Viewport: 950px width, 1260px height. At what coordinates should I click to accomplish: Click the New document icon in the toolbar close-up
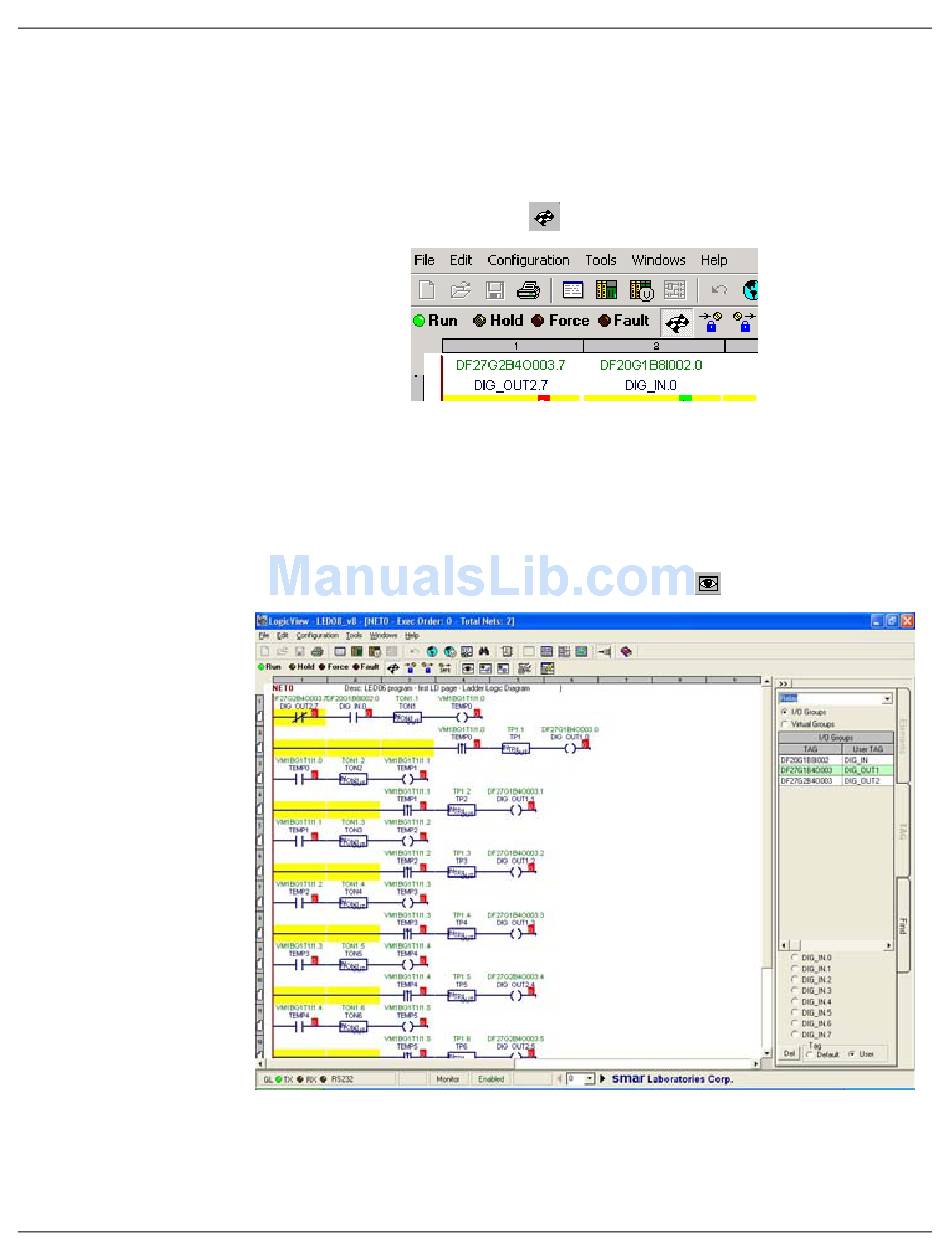coord(427,291)
